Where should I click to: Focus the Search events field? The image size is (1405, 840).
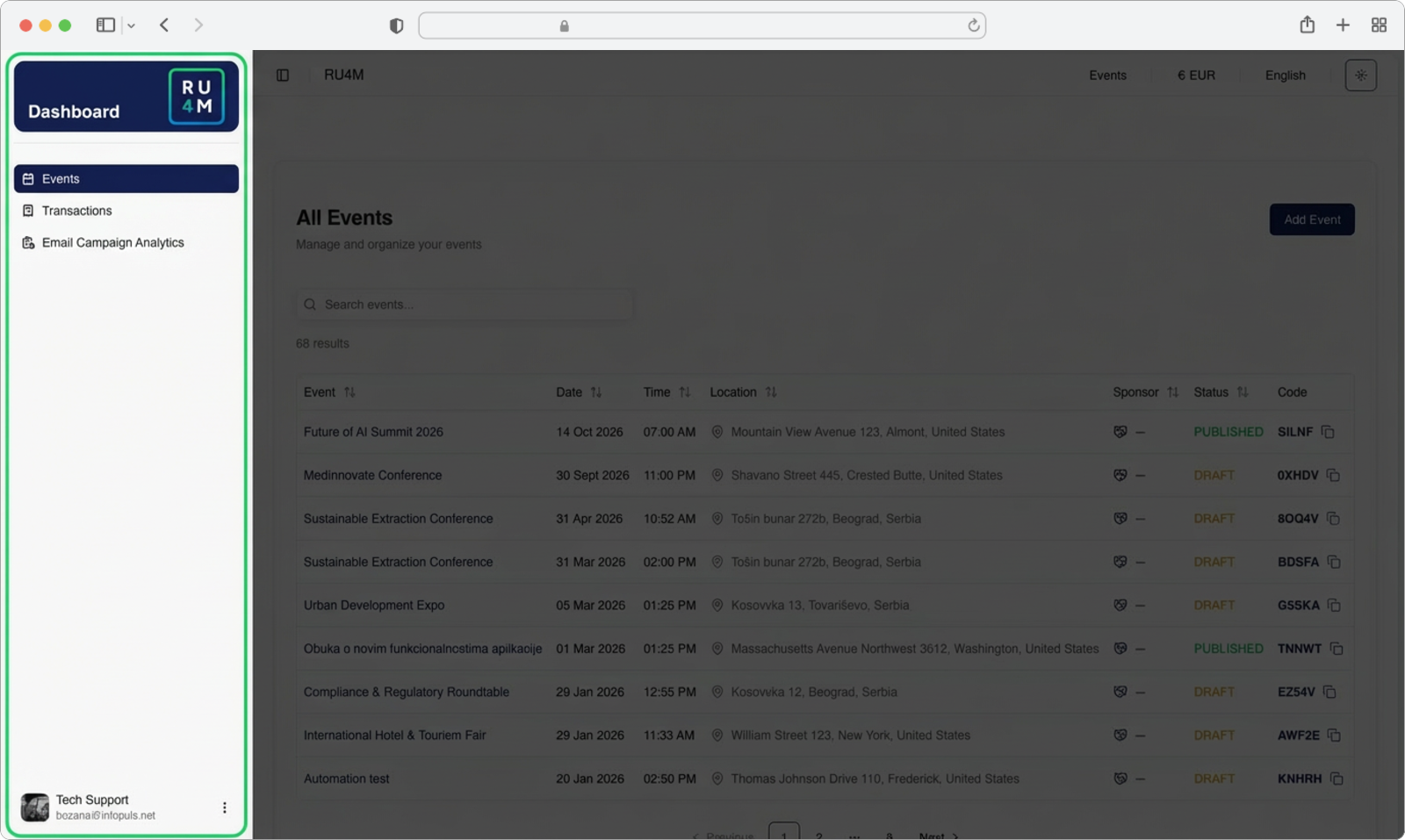pos(465,305)
